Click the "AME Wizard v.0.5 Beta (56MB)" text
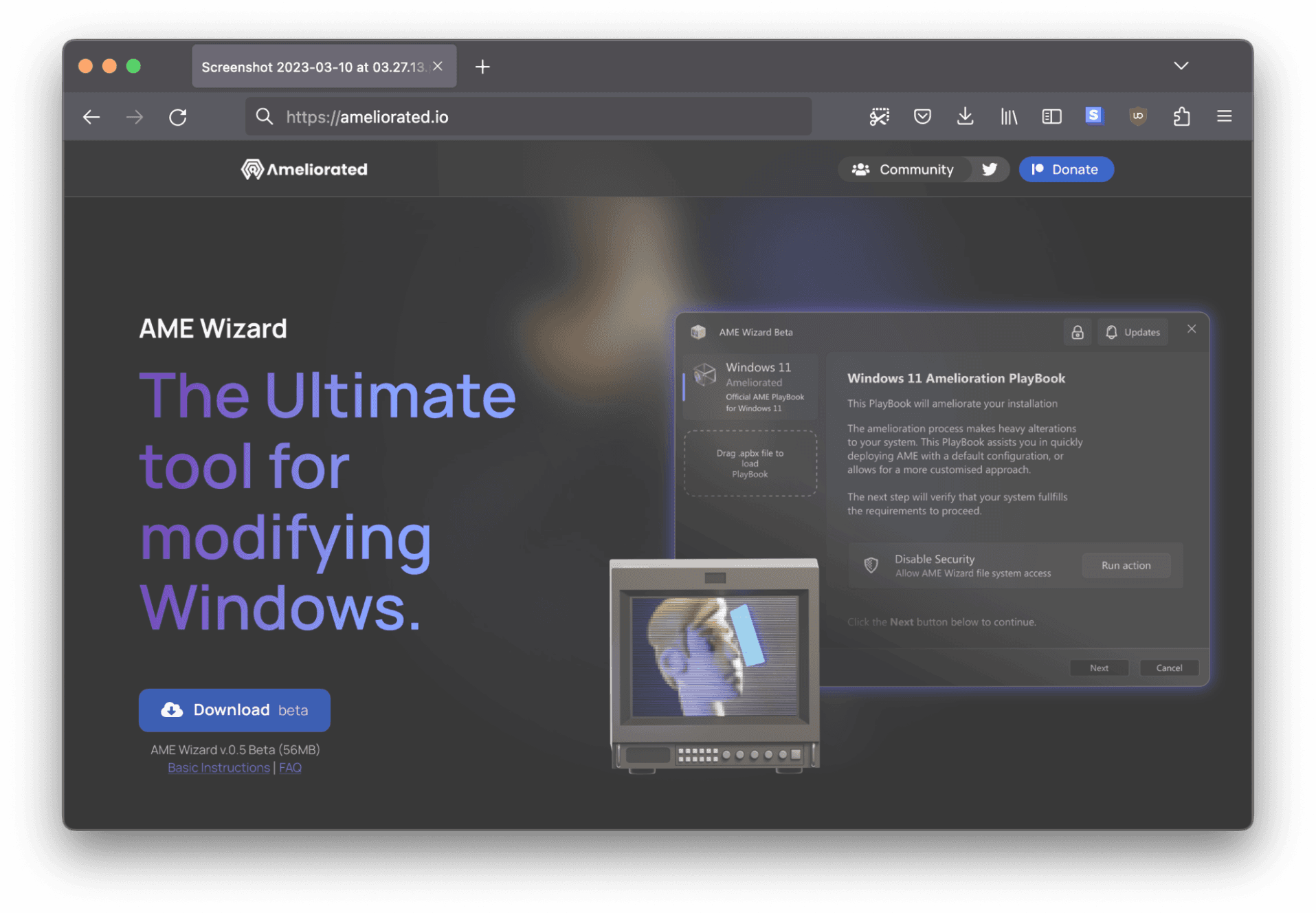1316x913 pixels. [x=235, y=749]
